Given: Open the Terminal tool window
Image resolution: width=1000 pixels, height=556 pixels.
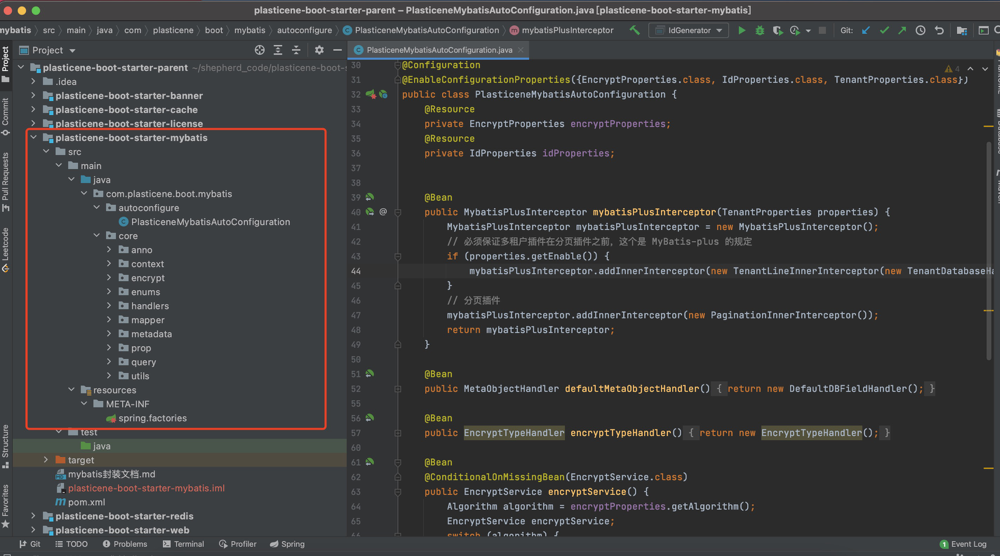Looking at the screenshot, I should tap(184, 544).
